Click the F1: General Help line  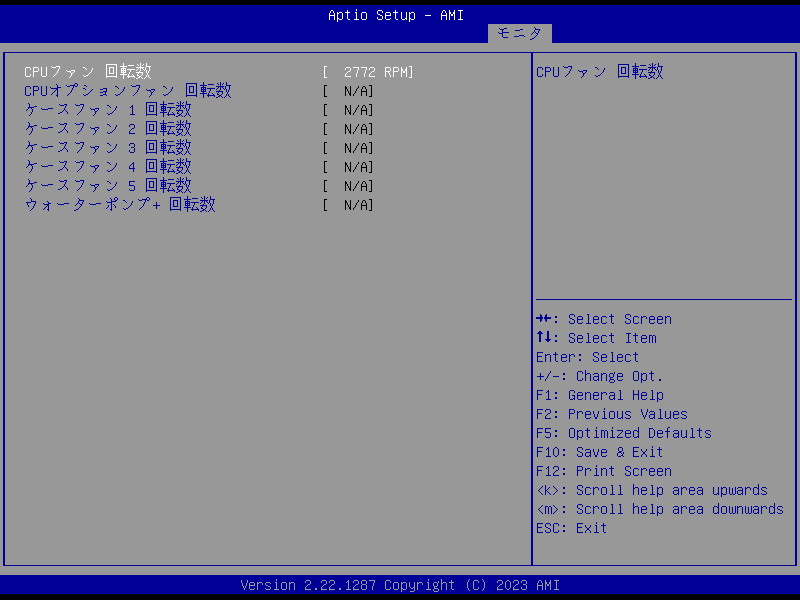coord(599,395)
